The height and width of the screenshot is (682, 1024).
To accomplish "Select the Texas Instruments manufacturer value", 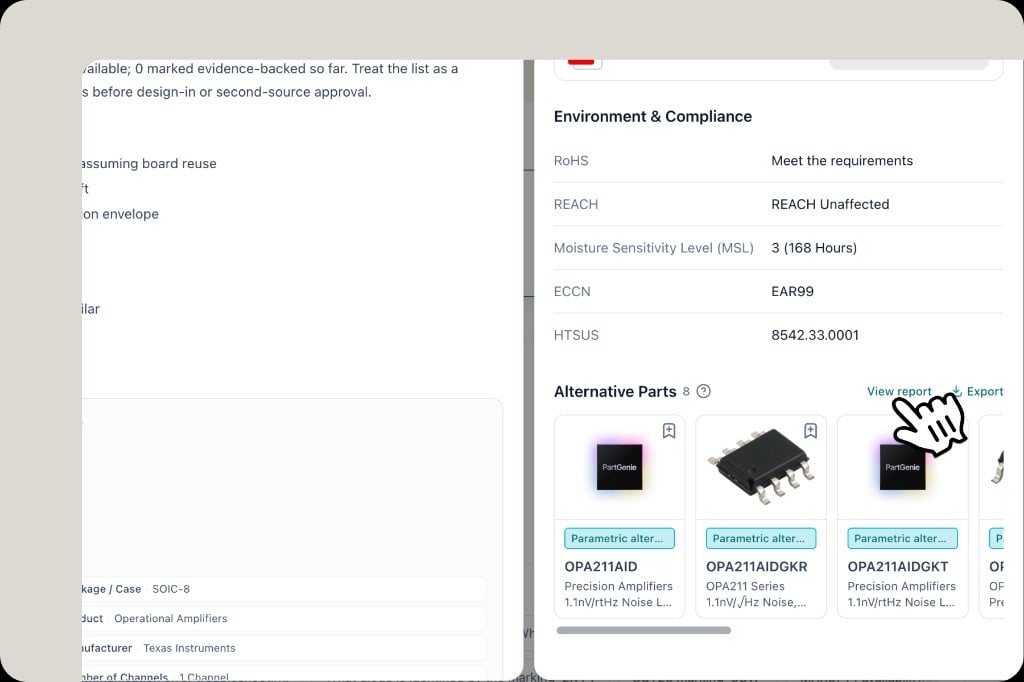I will click(189, 648).
